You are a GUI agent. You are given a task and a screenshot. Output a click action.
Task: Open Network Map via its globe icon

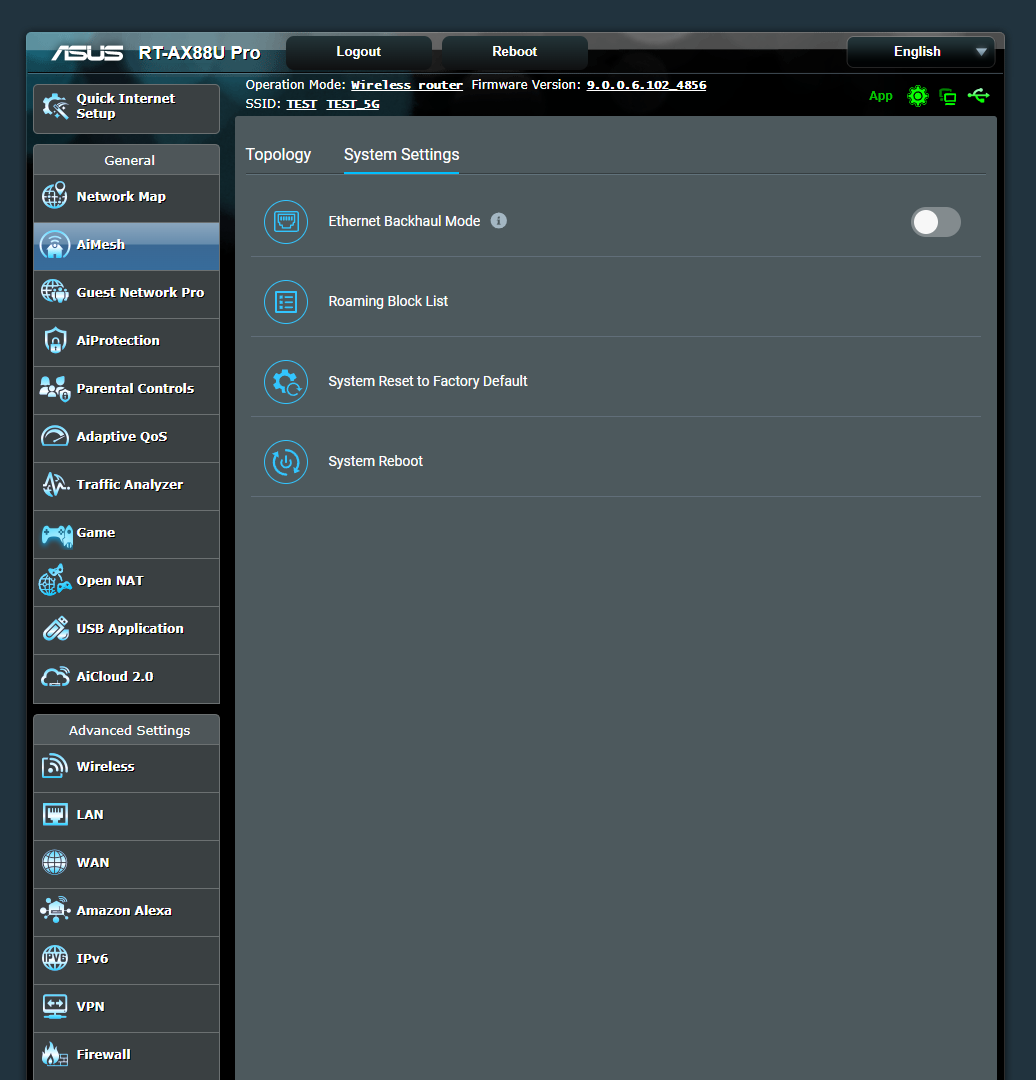54,196
